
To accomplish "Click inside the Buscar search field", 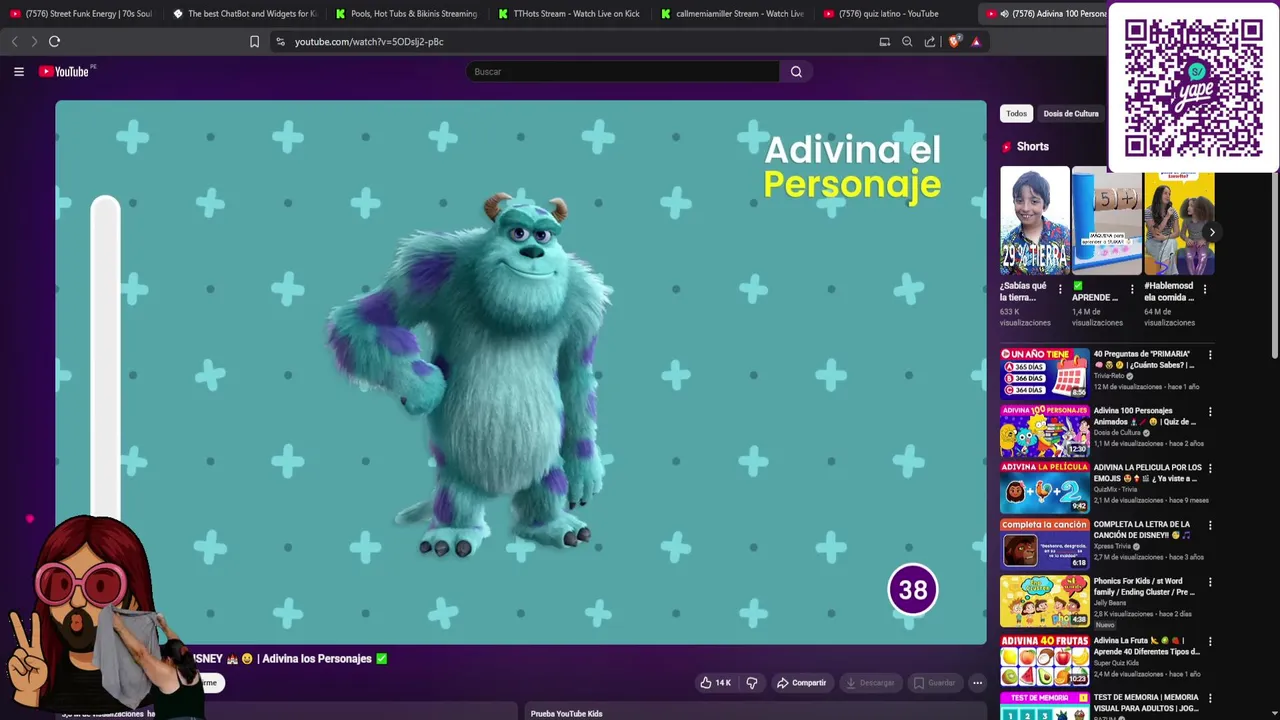I will tap(622, 71).
